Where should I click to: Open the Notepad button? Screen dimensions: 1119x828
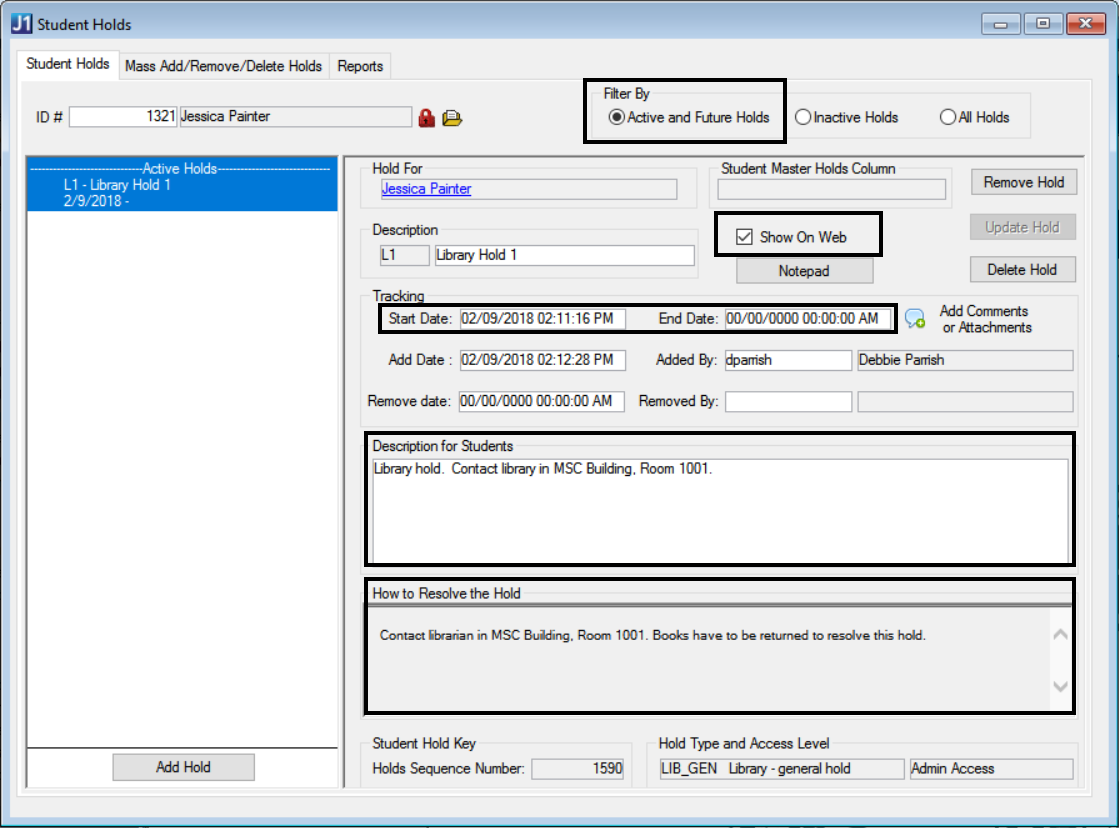[804, 271]
